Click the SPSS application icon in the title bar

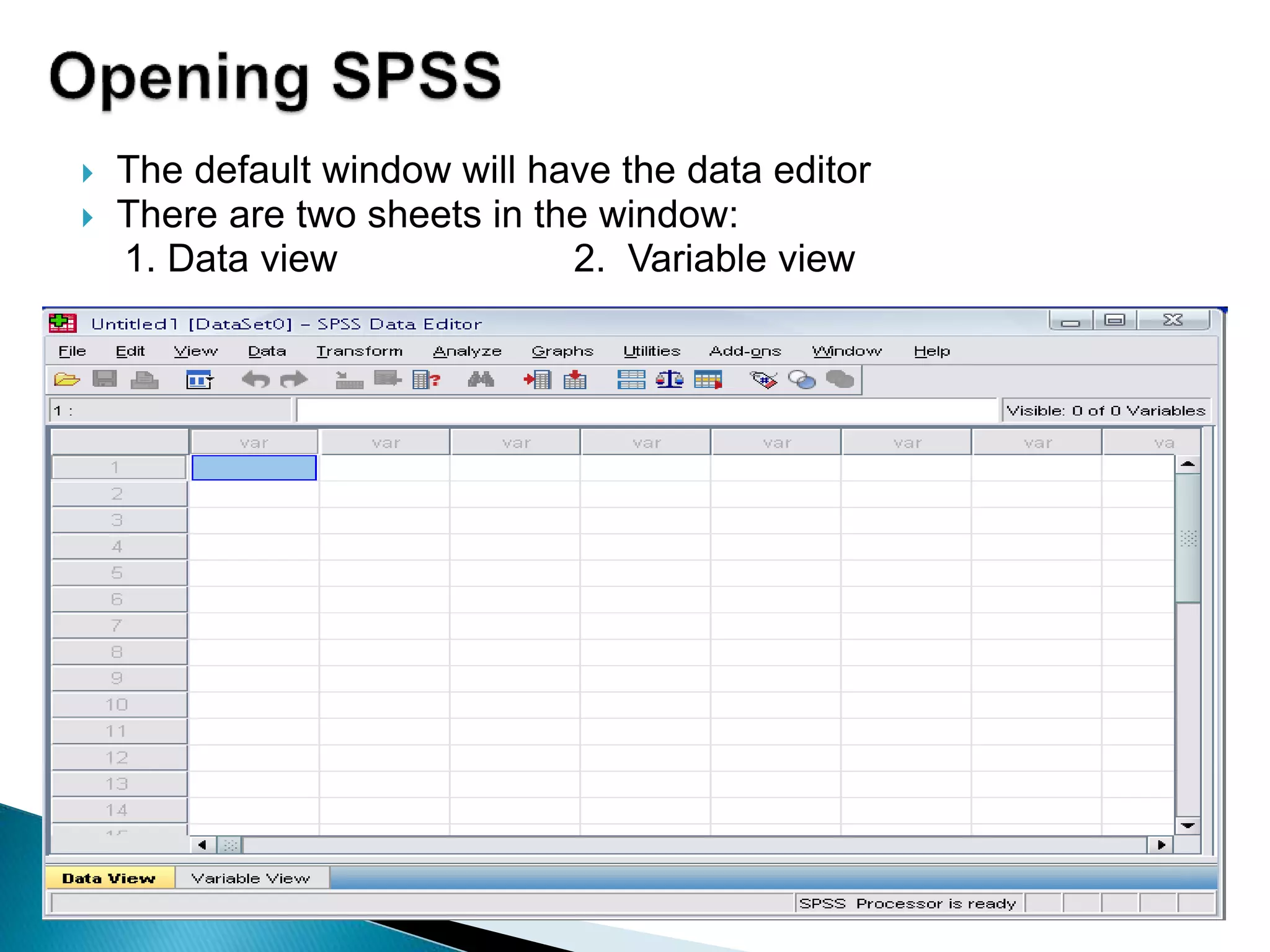(x=63, y=323)
